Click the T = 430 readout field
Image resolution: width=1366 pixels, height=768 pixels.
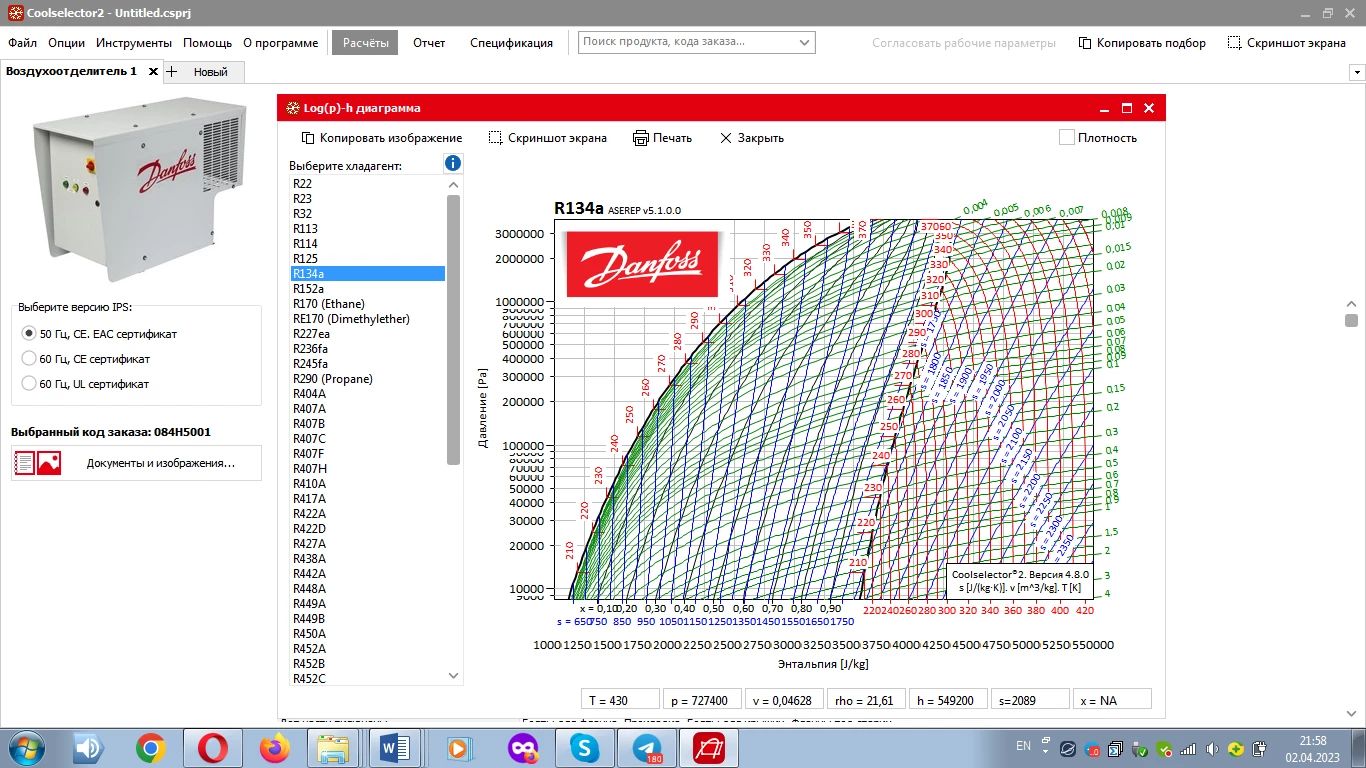click(619, 700)
